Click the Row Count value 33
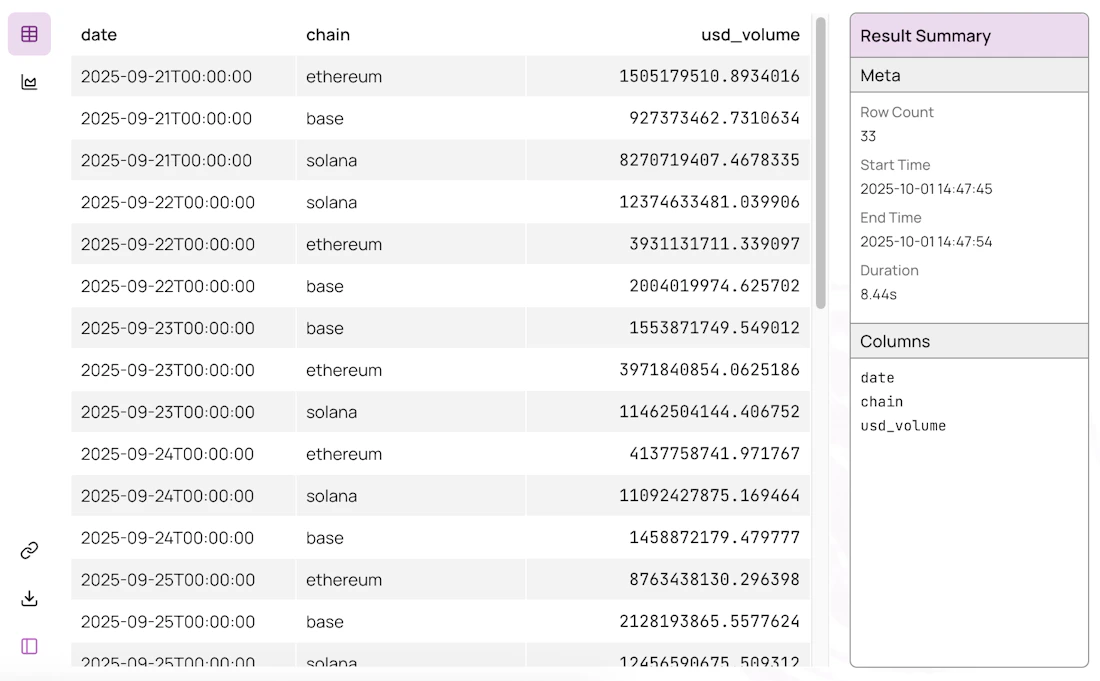 point(868,136)
